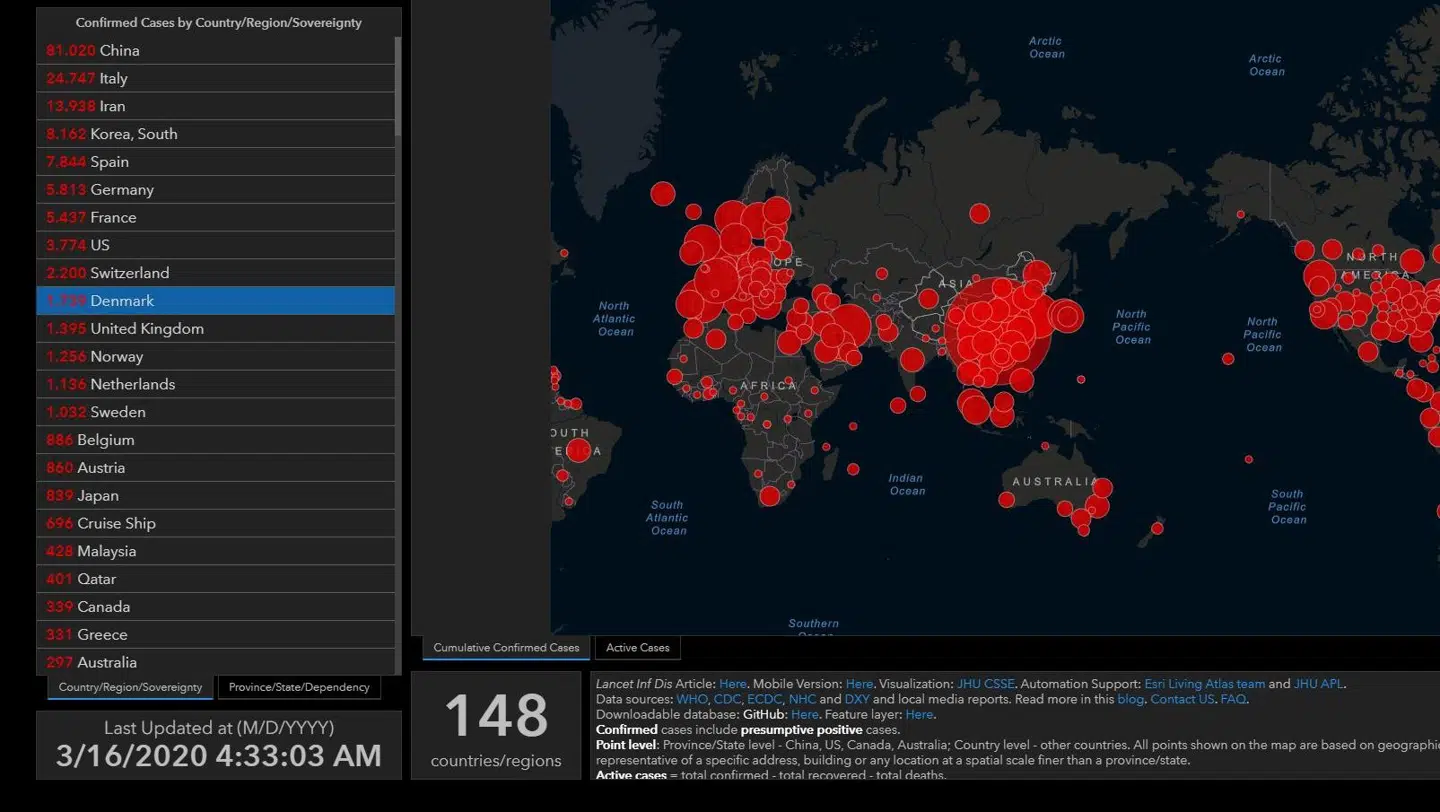Open the Cumulative Confirmed Cases tab
Viewport: 1440px width, 812px height.
[x=506, y=648]
